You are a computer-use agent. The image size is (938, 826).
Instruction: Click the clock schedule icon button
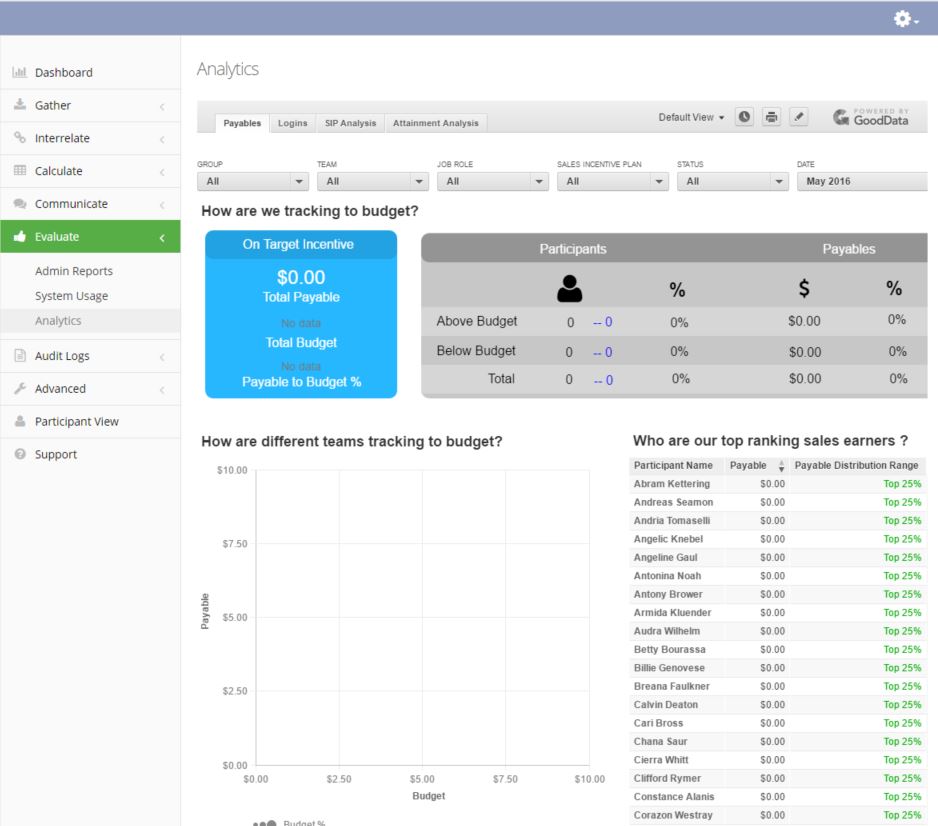pos(744,117)
